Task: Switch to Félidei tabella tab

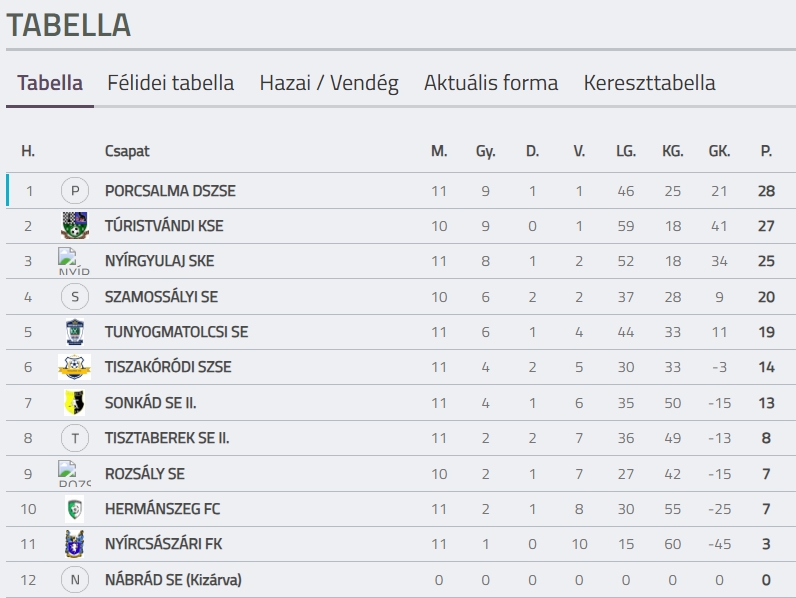Action: click(x=171, y=83)
